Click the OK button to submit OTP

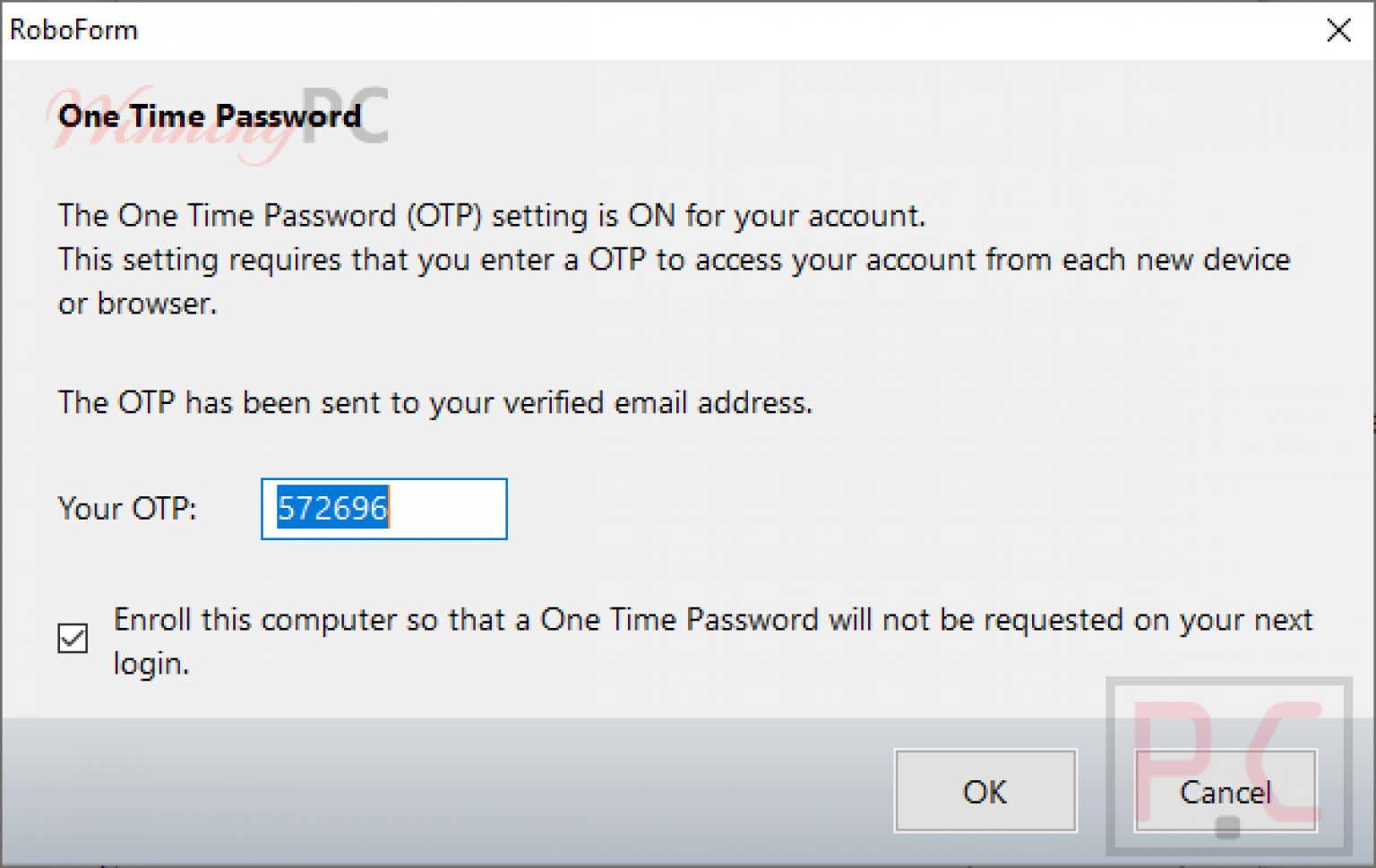click(984, 792)
